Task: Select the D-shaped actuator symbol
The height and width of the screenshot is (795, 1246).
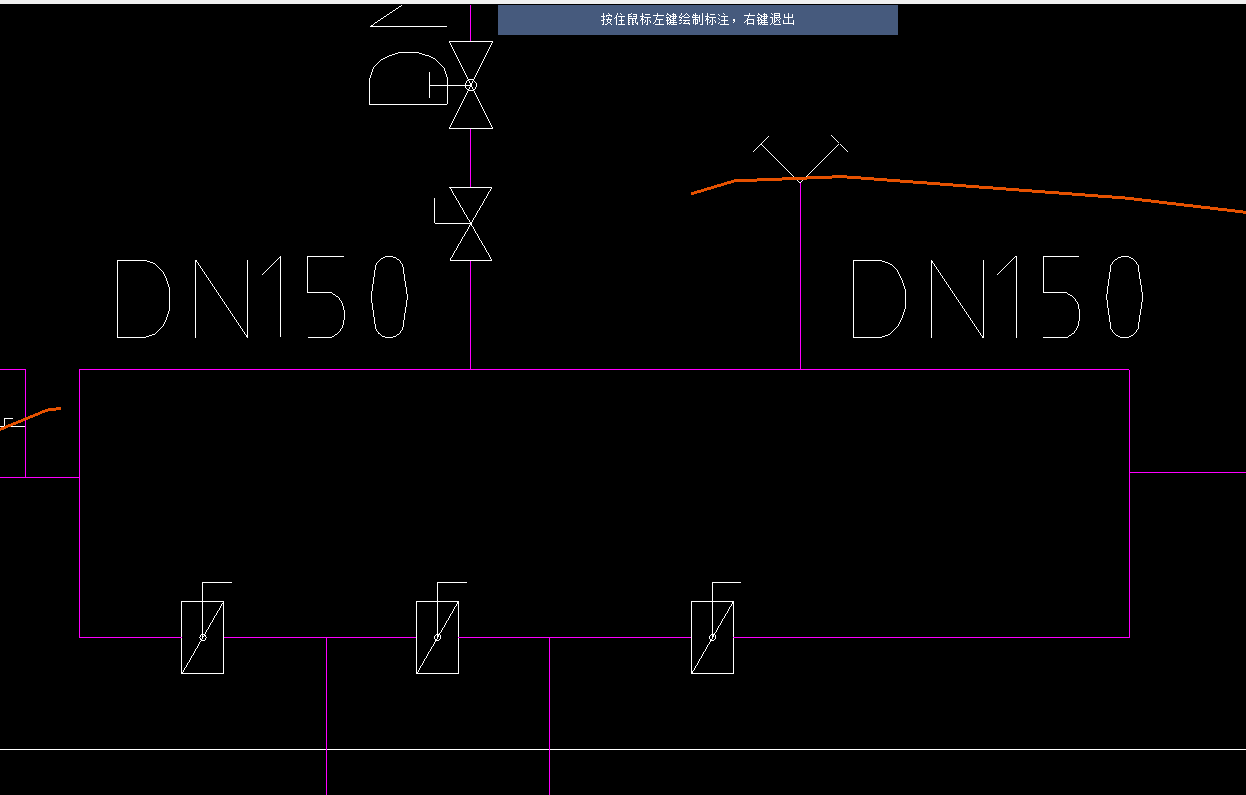Action: pos(408,78)
